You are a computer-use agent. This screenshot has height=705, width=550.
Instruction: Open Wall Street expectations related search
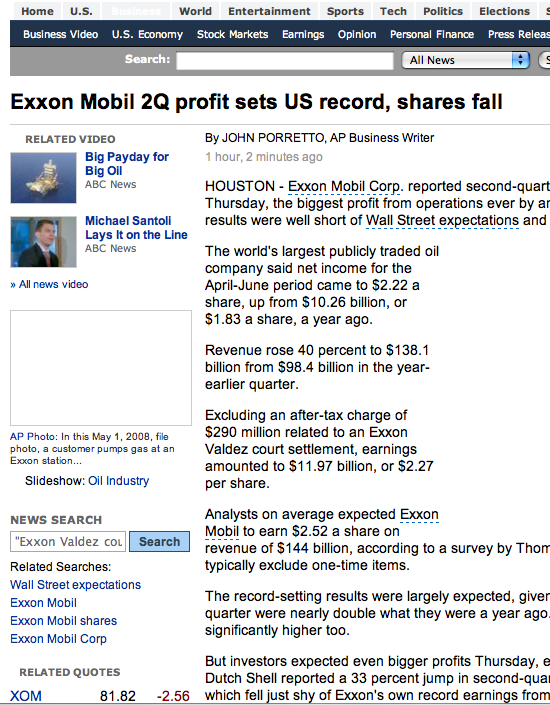tap(76, 585)
